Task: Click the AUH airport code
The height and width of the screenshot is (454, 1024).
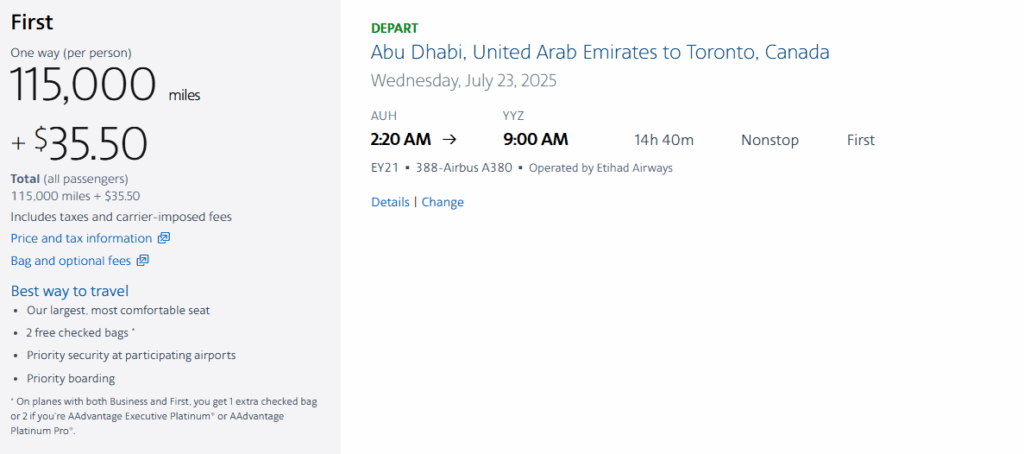Action: tap(383, 115)
